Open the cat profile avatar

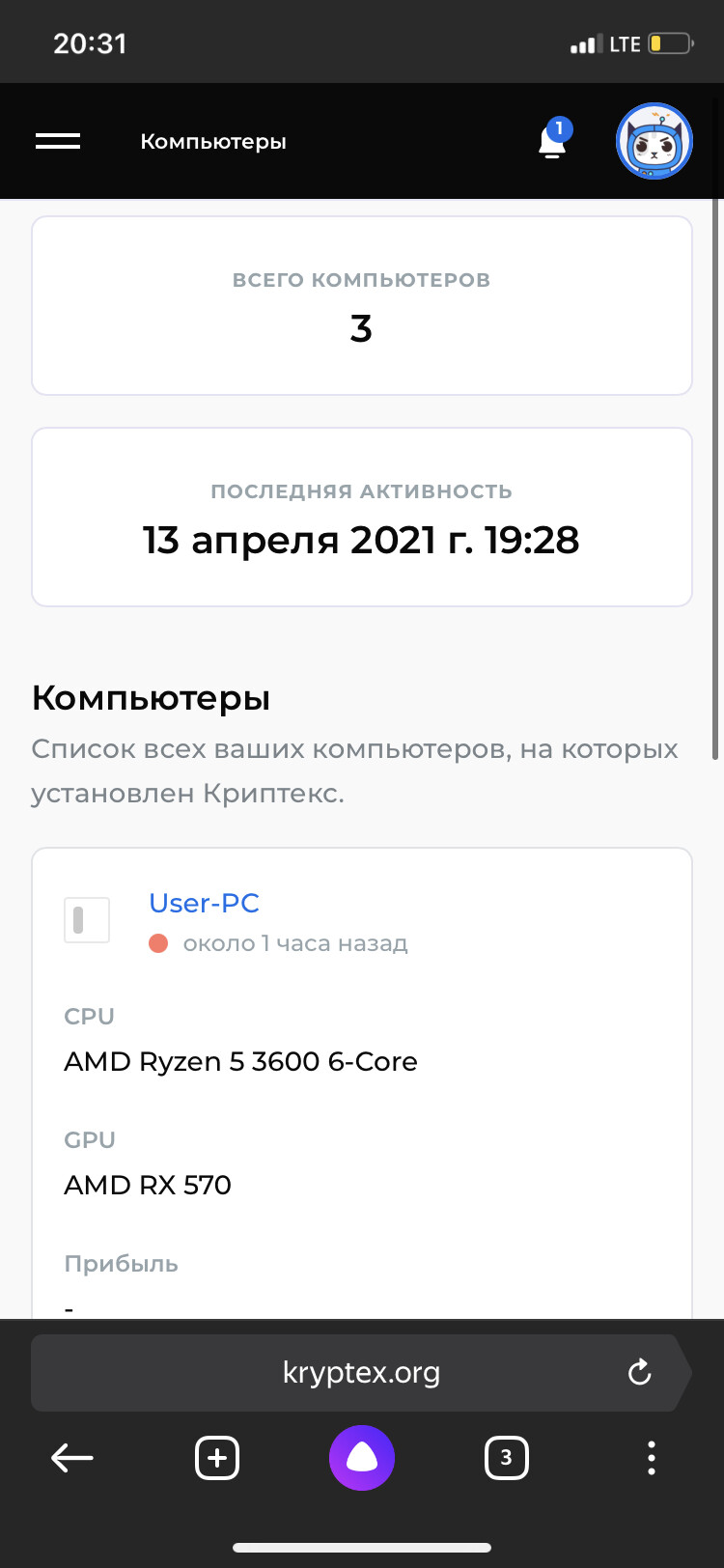point(654,141)
